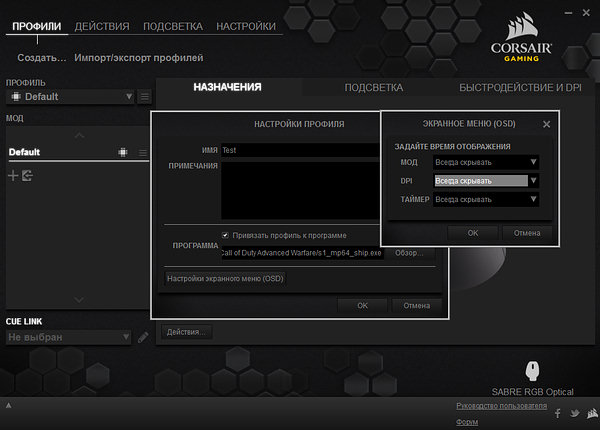Click the Обзор browse button
The height and width of the screenshot is (430, 600).
pyautogui.click(x=408, y=253)
